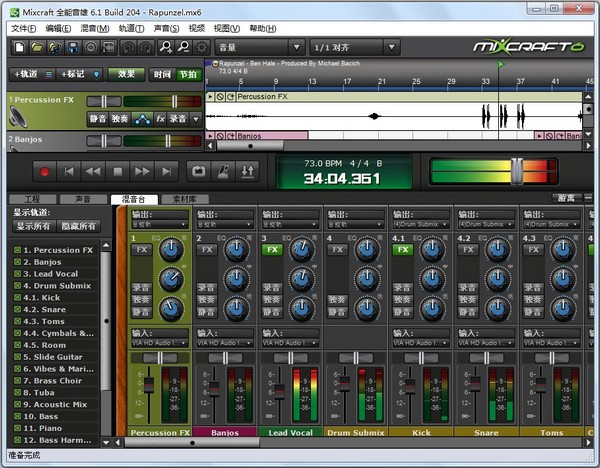This screenshot has height=468, width=600.
Task: Open the volume automation type dropdown
Action: point(260,47)
